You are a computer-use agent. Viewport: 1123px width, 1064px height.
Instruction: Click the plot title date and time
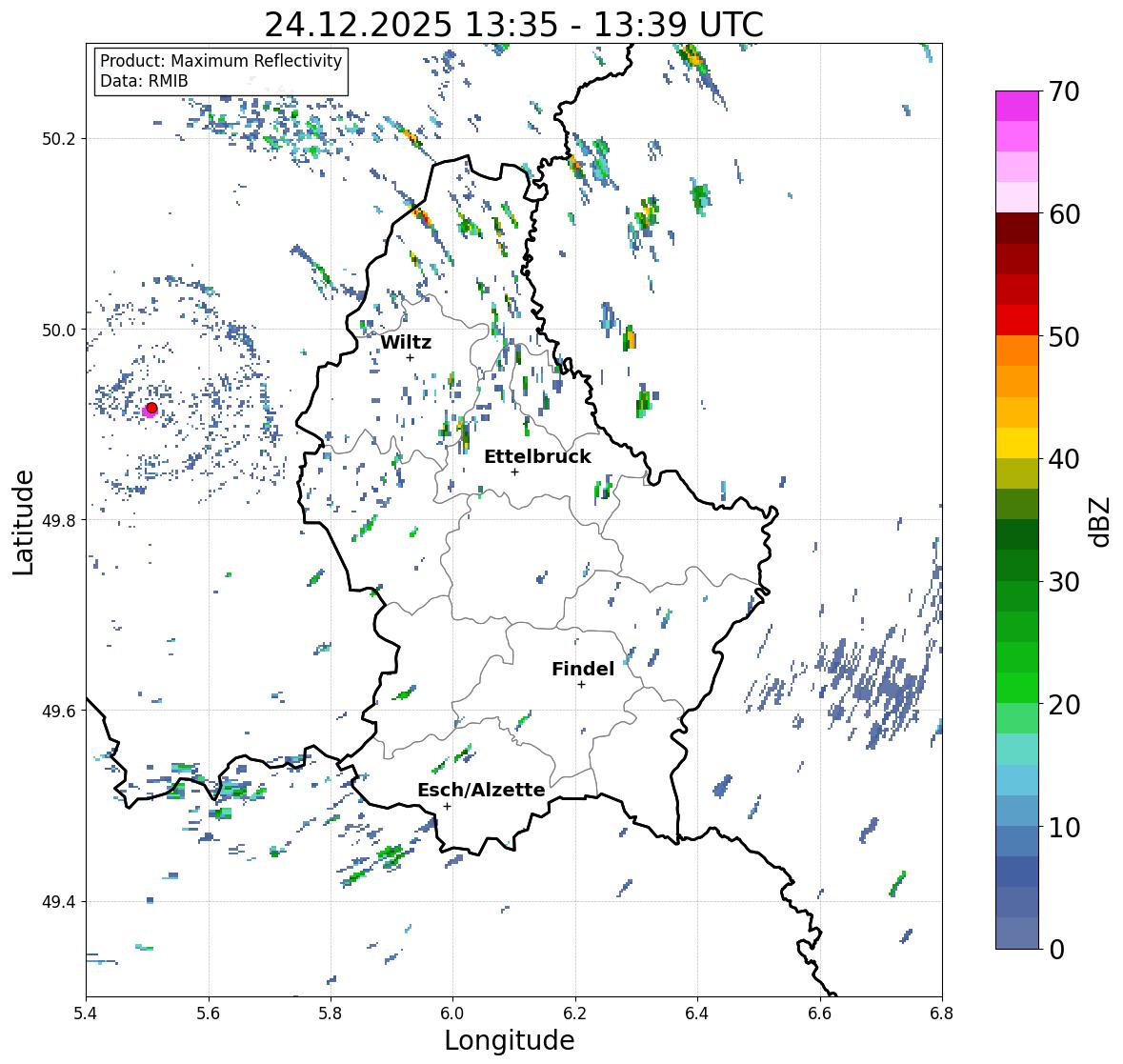pos(514,25)
